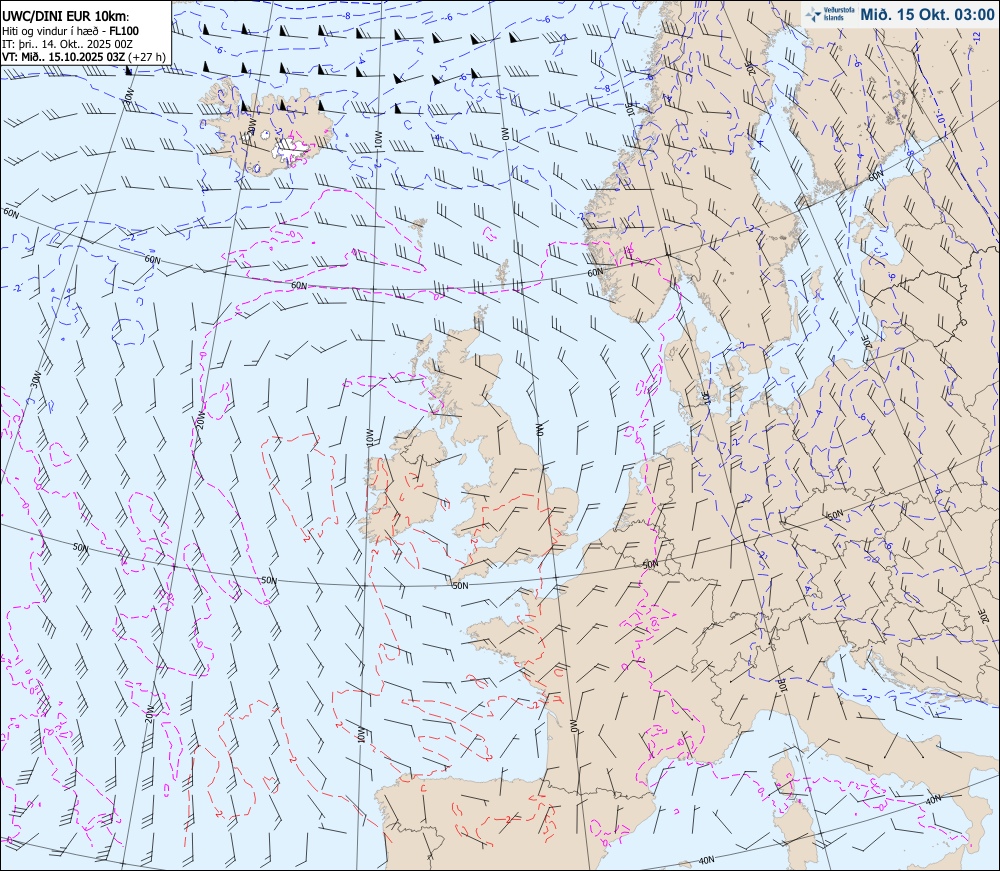Click the 20W label over Iceland

[252, 126]
